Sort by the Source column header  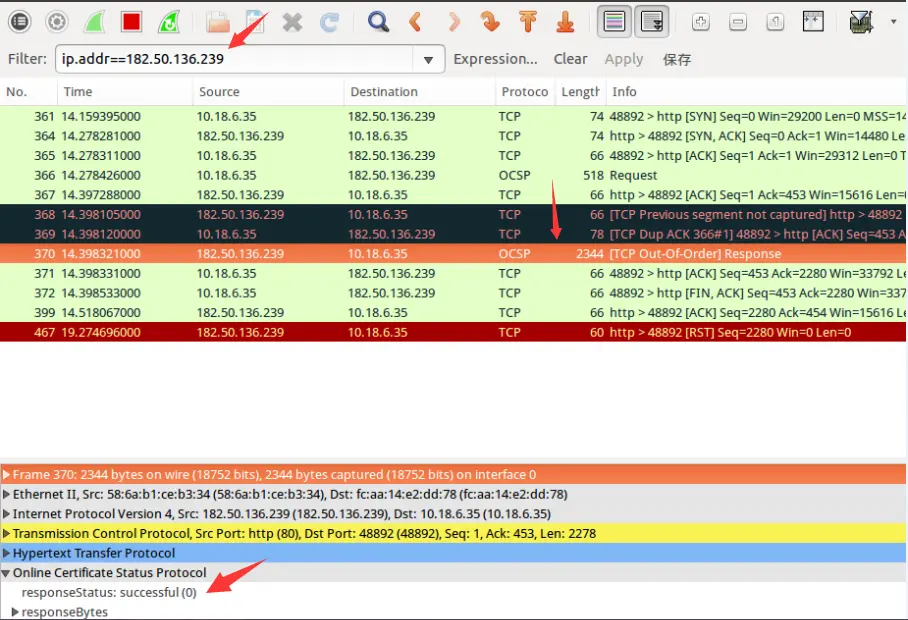pyautogui.click(x=268, y=91)
